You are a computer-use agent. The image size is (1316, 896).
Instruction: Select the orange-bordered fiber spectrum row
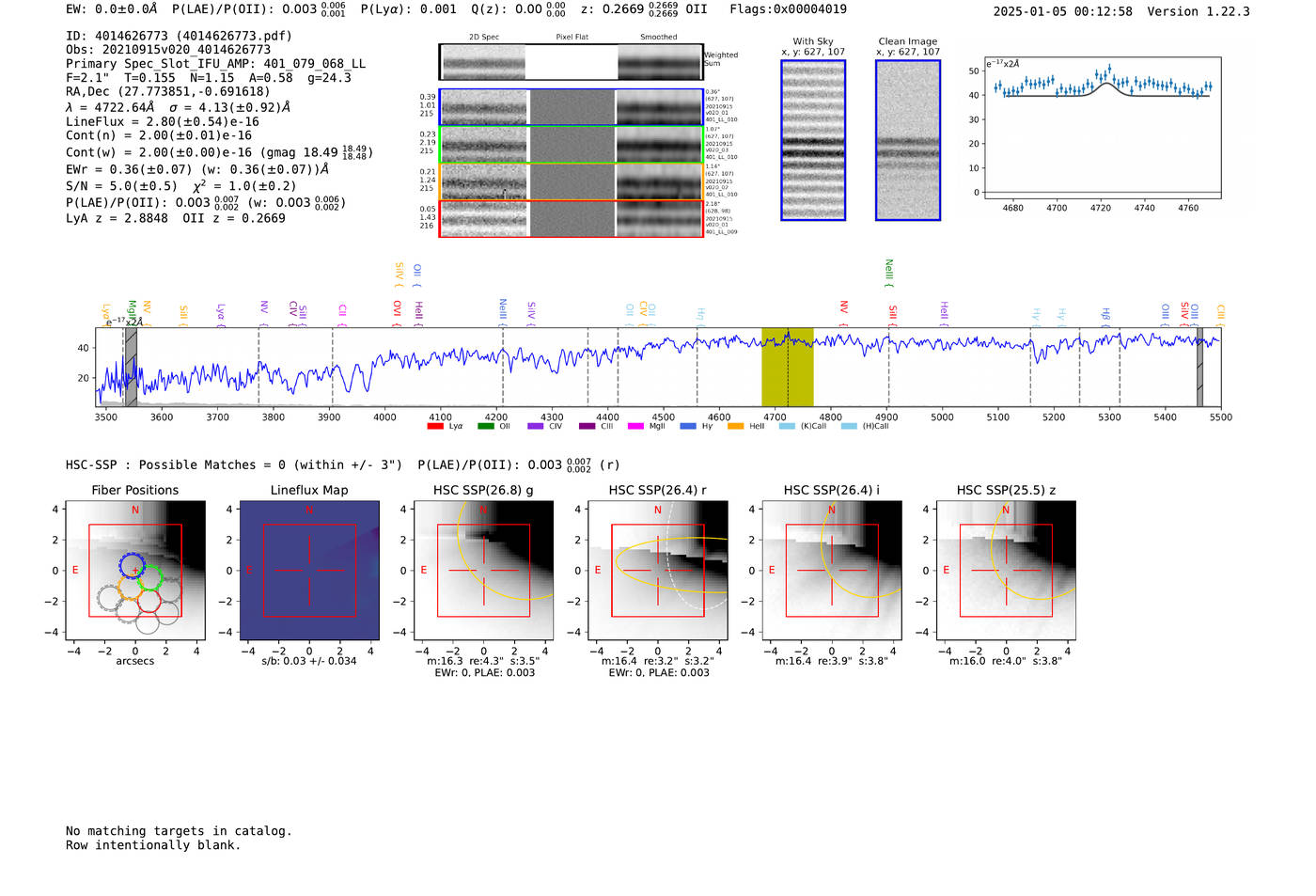(x=571, y=181)
